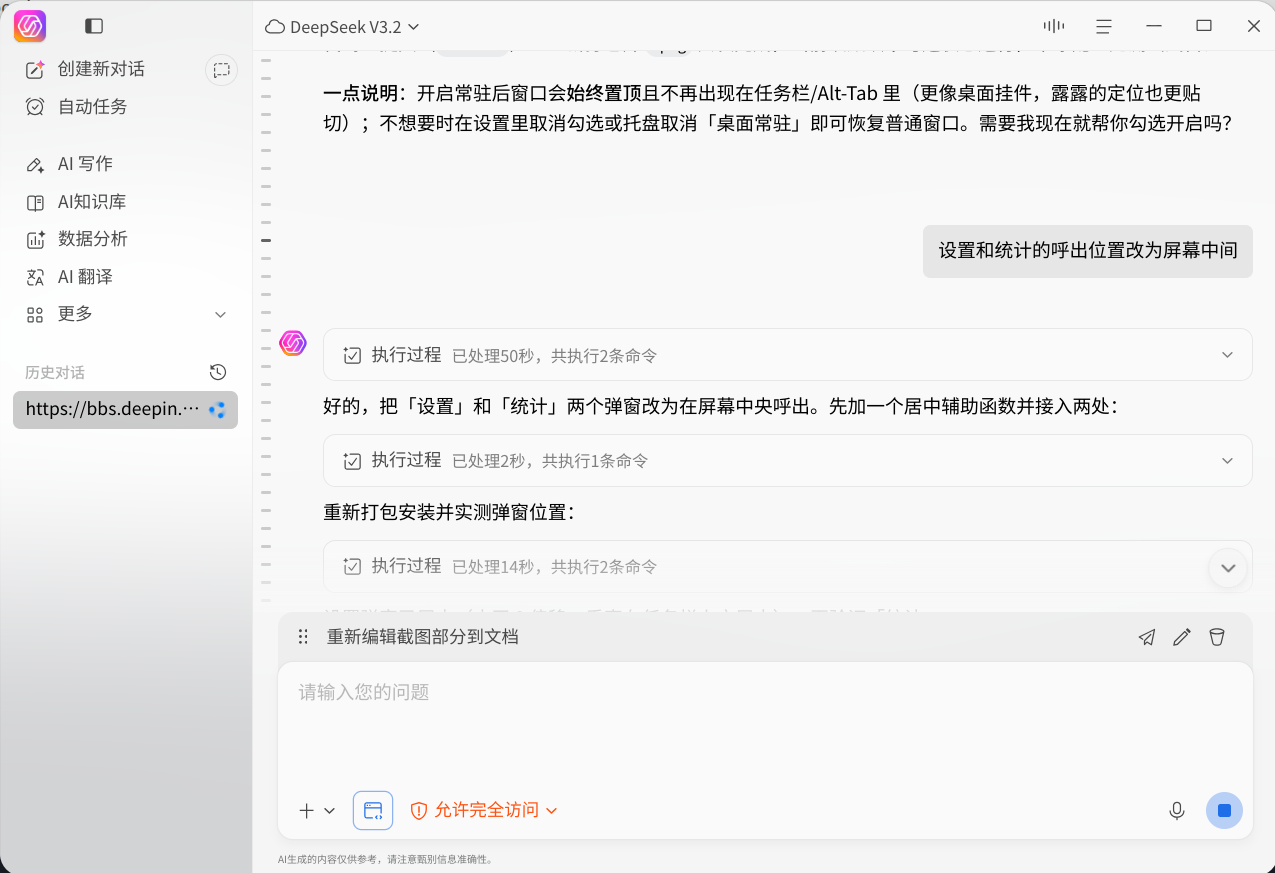Click the queued text 重新编辑截图部分到文档
The image size is (1275, 873).
pyautogui.click(x=422, y=637)
